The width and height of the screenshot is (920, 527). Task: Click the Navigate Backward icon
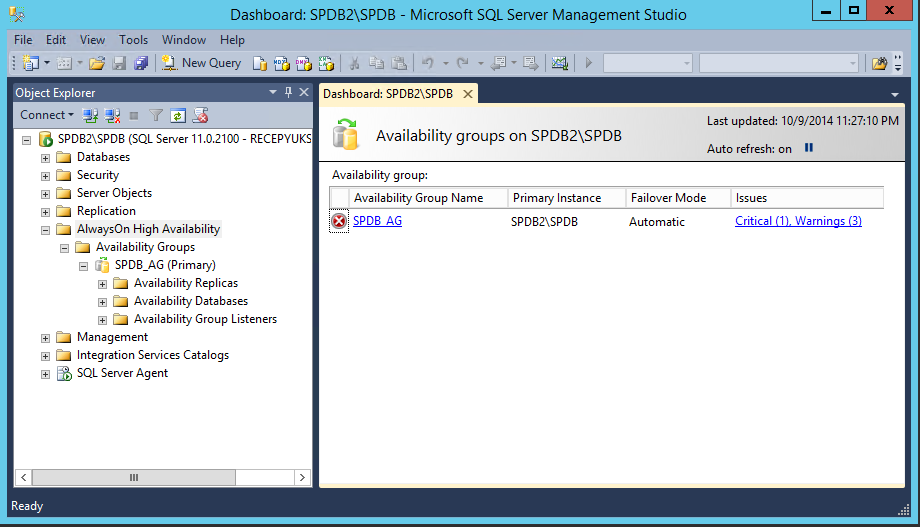click(499, 63)
